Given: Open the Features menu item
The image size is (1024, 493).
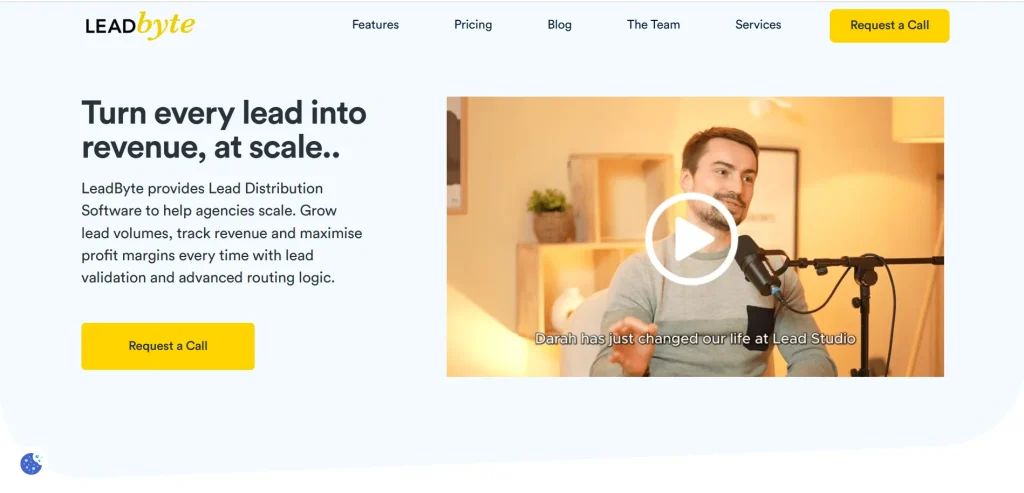Looking at the screenshot, I should [375, 25].
